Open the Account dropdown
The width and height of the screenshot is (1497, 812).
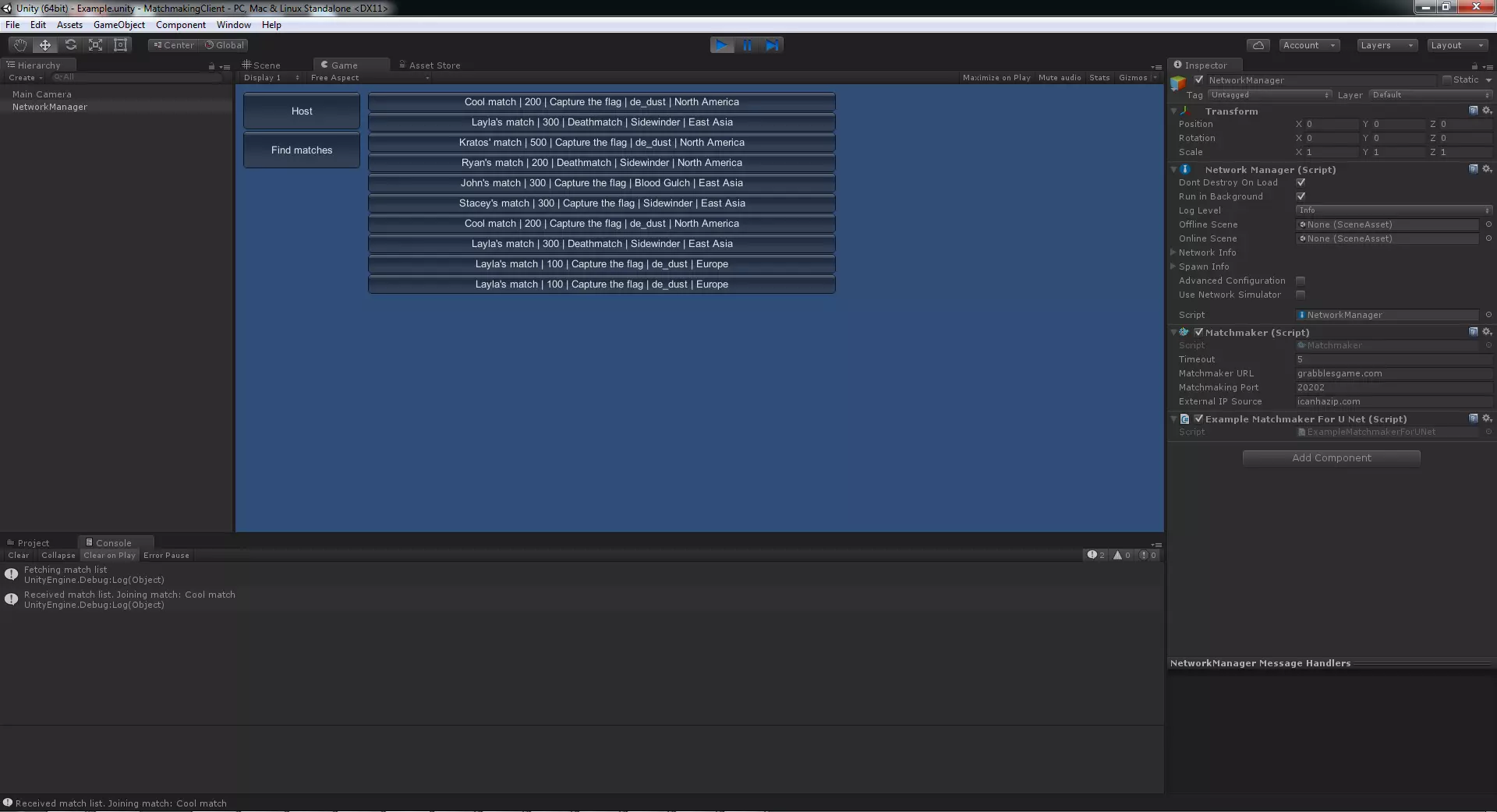click(x=1309, y=45)
